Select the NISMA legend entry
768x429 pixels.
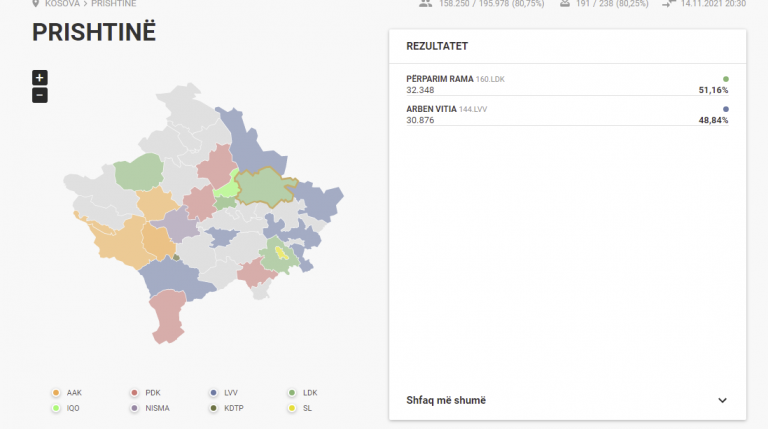click(x=150, y=408)
